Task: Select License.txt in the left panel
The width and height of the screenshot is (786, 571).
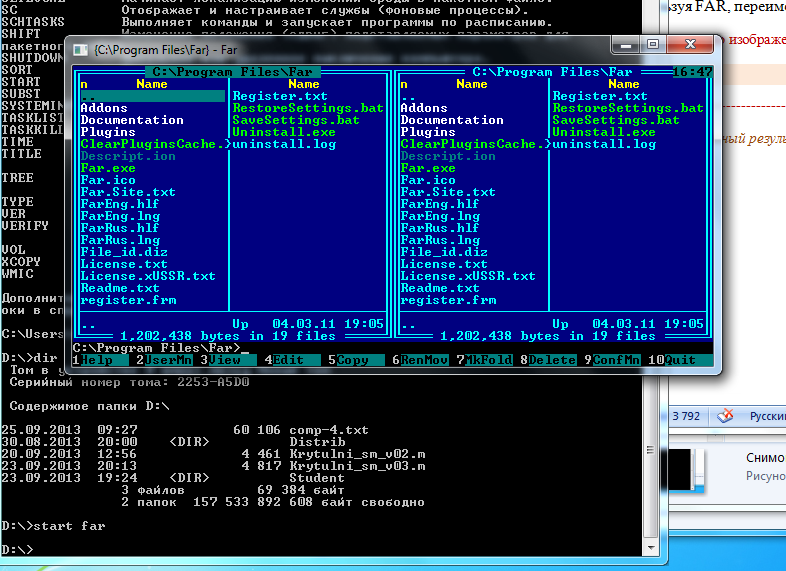Action: pyautogui.click(x=124, y=264)
